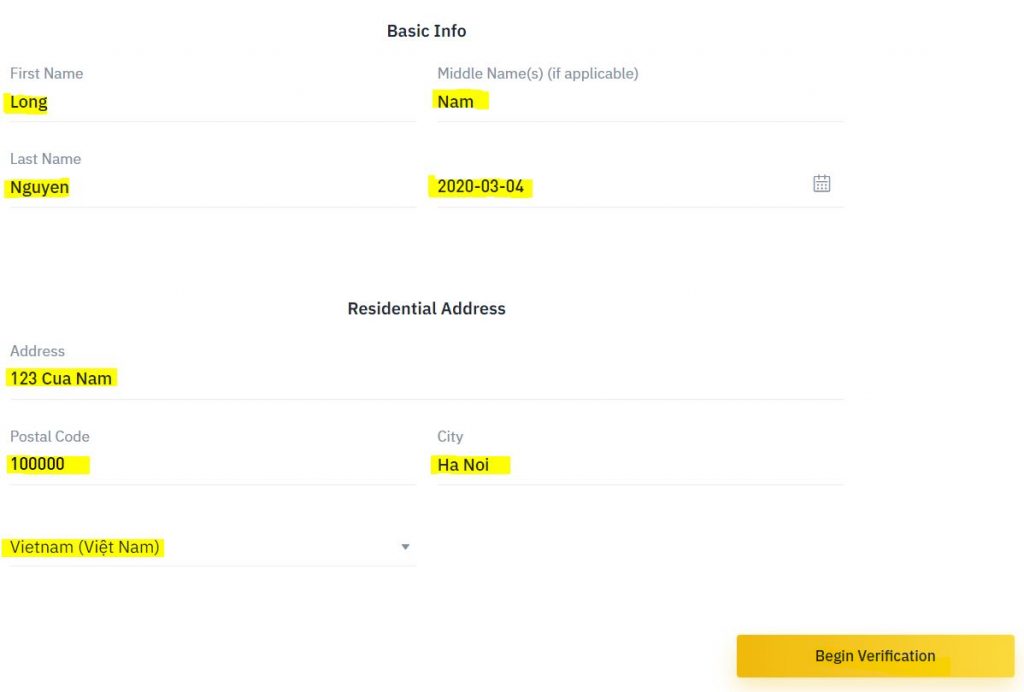Viewport: 1024px width, 692px height.
Task: Click the Address label above 123 Cua Nam
Action: coord(37,351)
